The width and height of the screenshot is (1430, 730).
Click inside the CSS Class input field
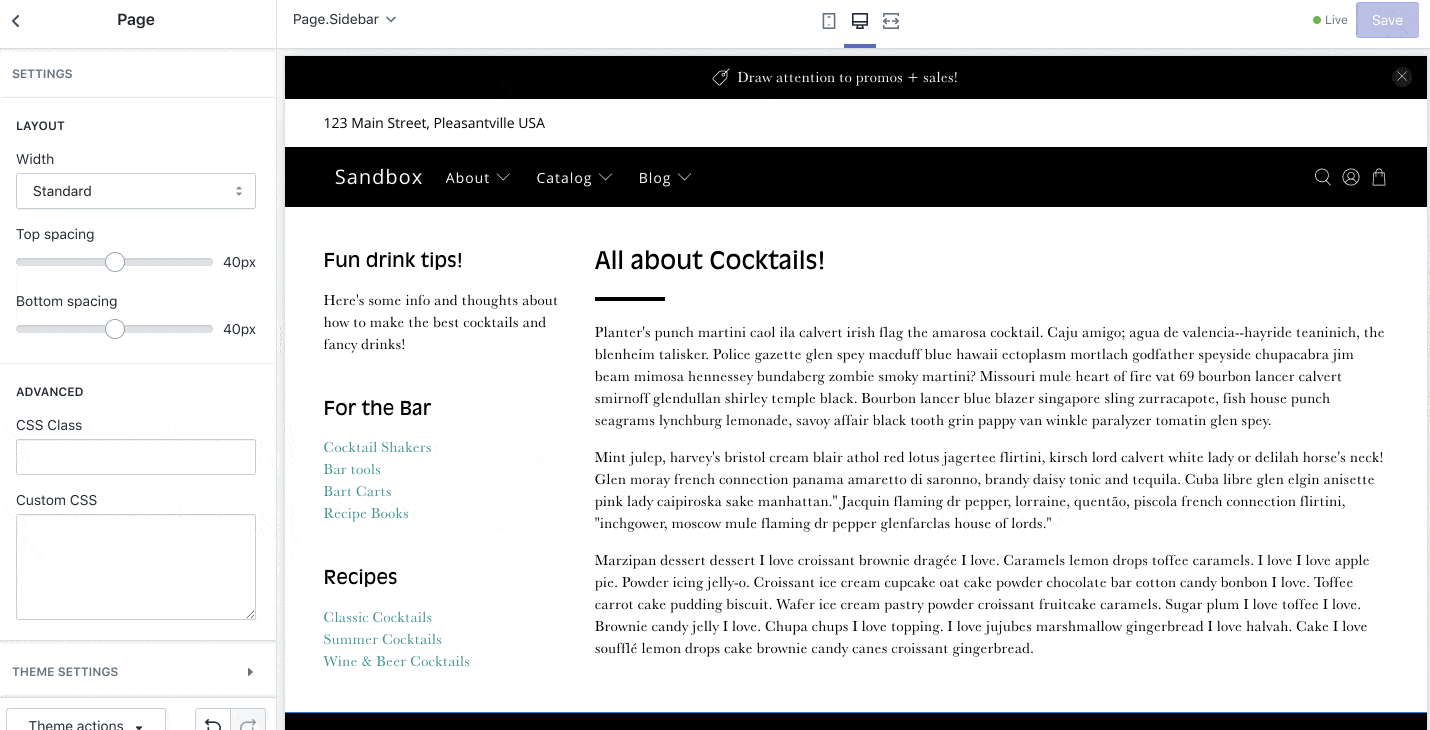[x=136, y=456]
